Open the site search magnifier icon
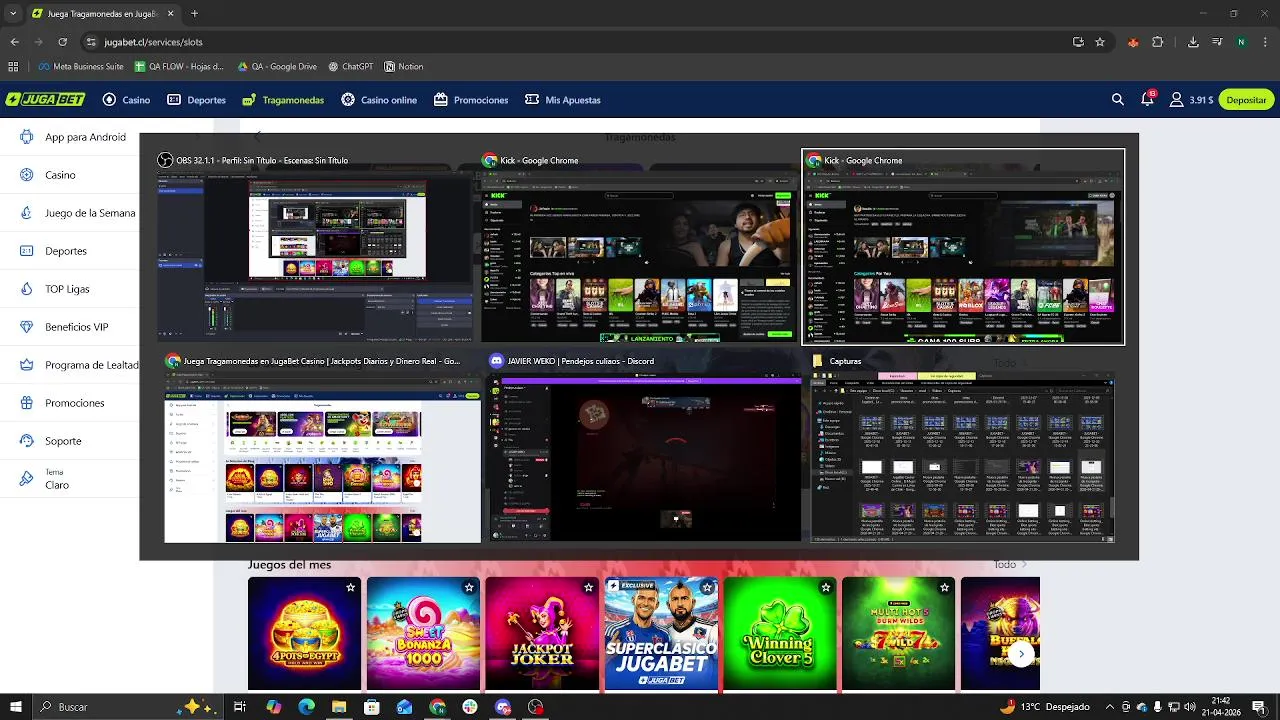 click(1118, 100)
